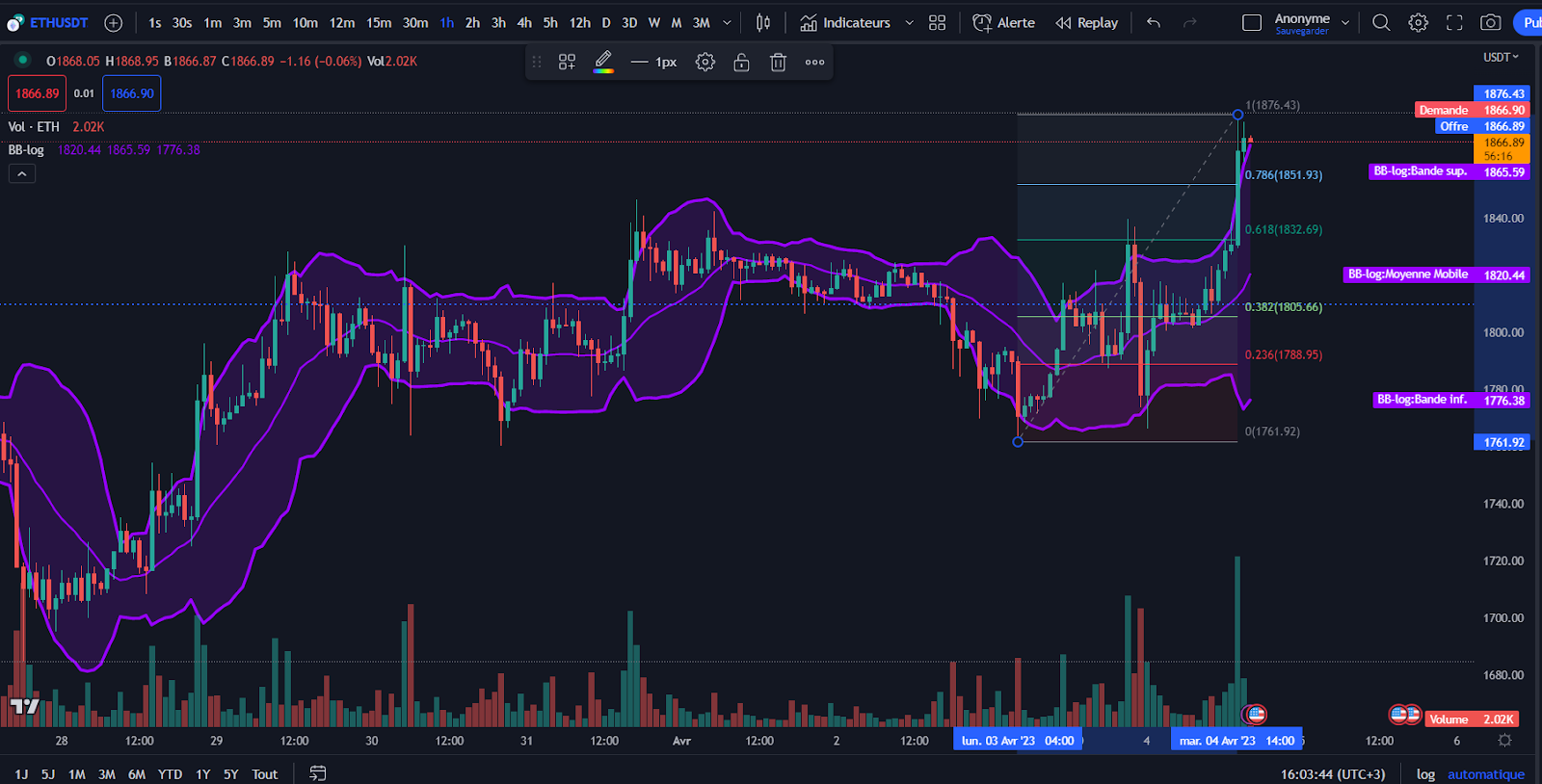Take a chart snapshot with camera icon
This screenshot has height=784, width=1542.
1491,22
